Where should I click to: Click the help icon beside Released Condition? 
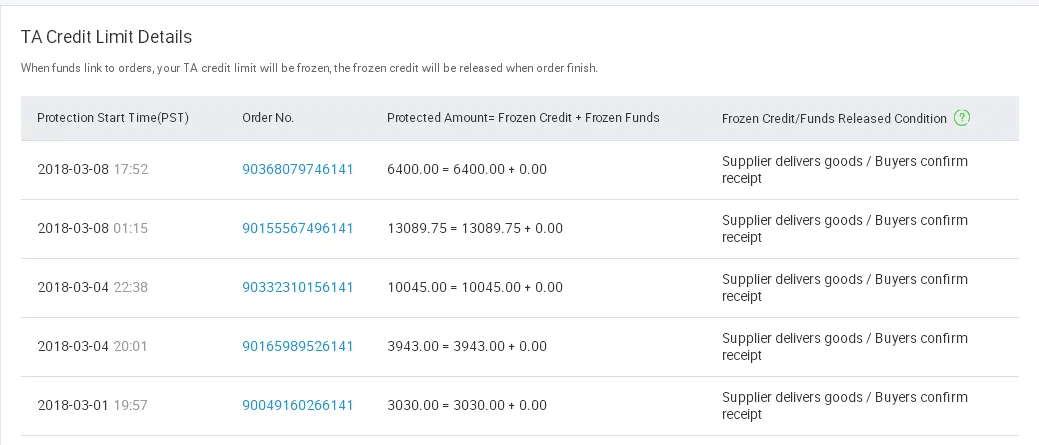point(962,118)
